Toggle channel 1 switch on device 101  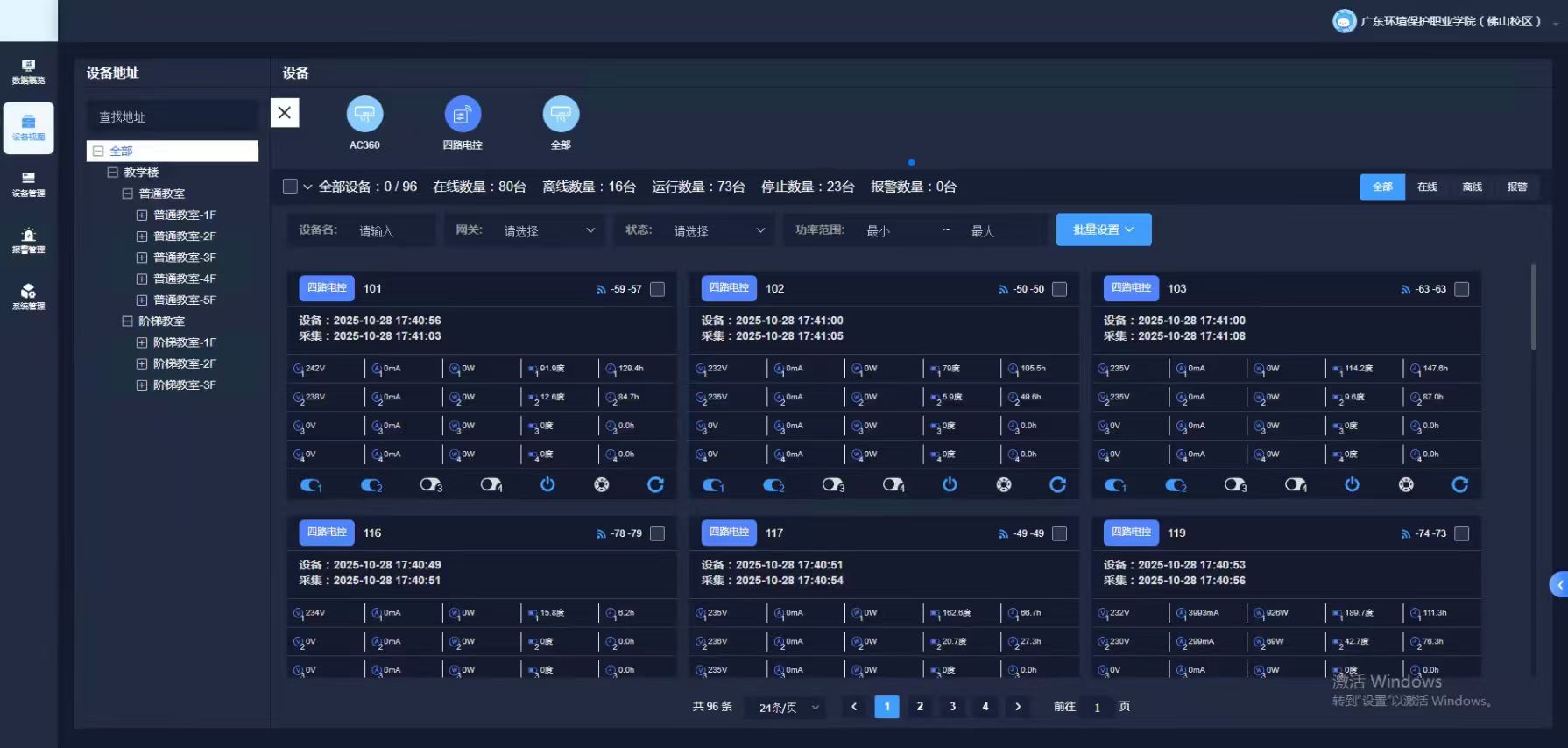pos(310,484)
